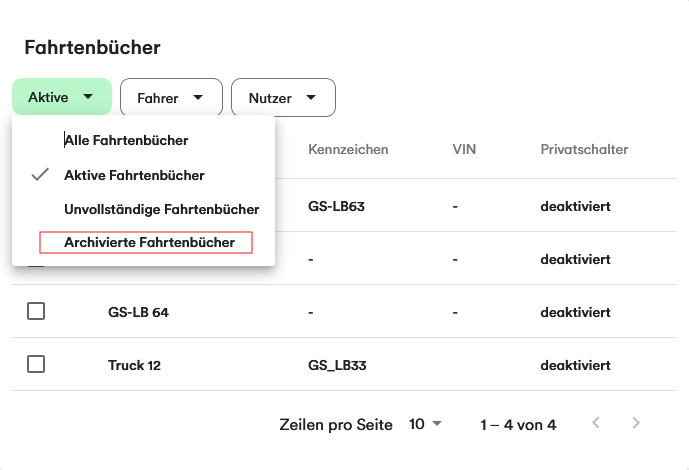Image resolution: width=689 pixels, height=470 pixels.
Task: Tick the checkbox for GS-LB 64
Action: [x=36, y=311]
